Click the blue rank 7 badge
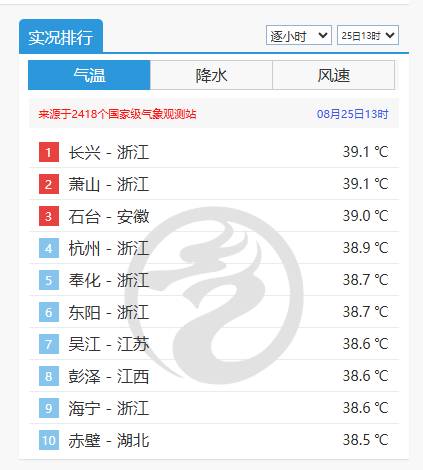Screen dimensions: 423x470 pyautogui.click(x=49, y=344)
